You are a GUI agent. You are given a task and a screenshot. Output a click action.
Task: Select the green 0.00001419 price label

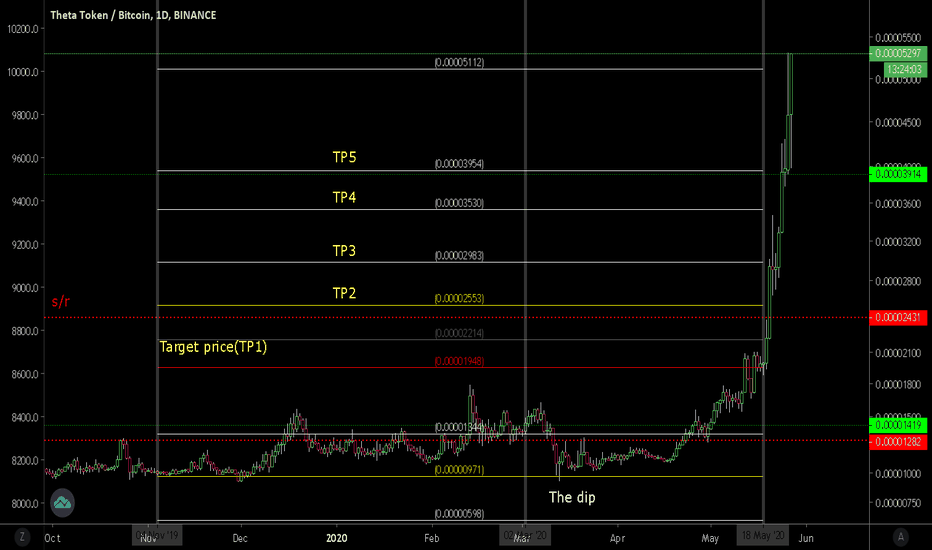click(x=898, y=425)
